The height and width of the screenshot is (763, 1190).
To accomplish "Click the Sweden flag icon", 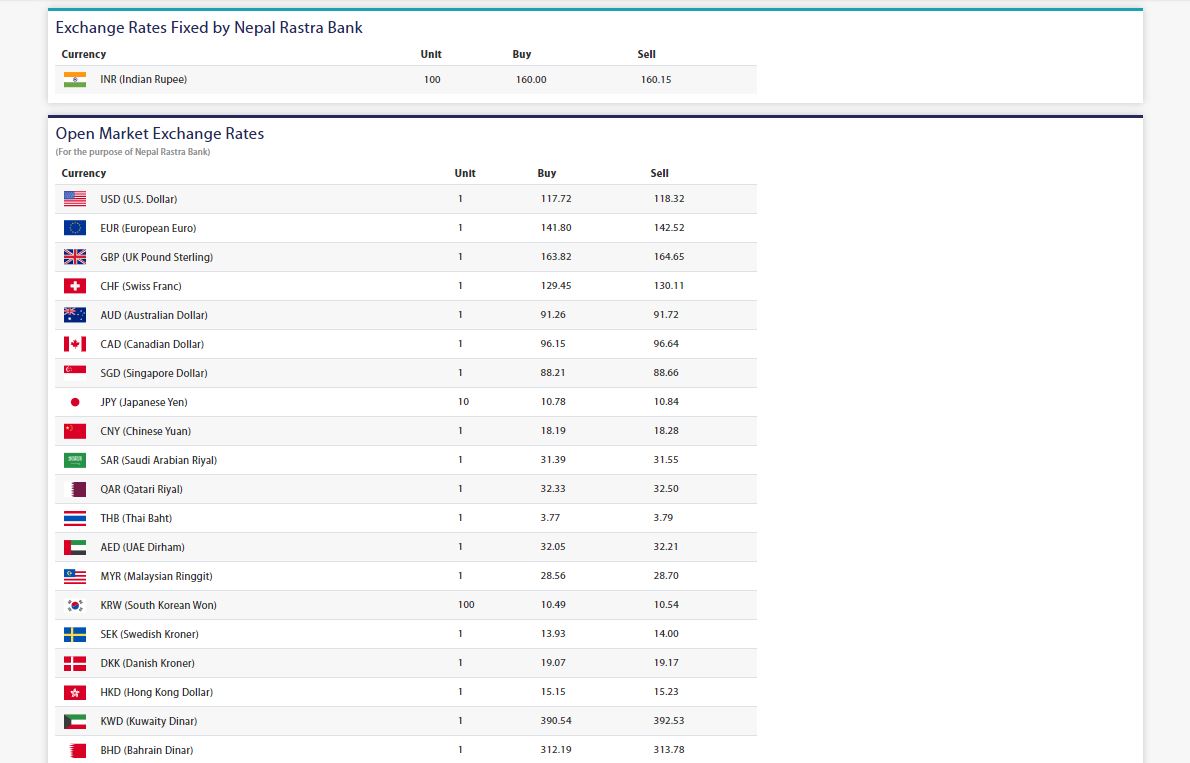I will point(74,635).
